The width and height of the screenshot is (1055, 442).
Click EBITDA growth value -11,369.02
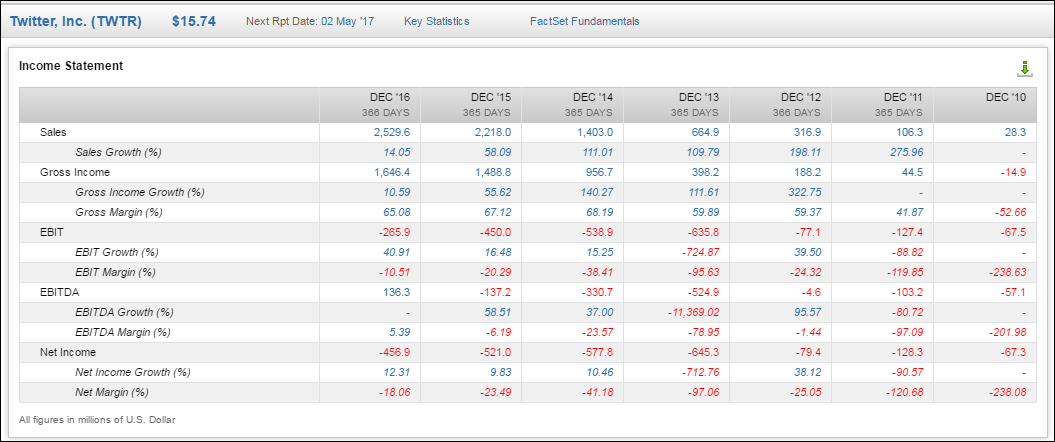click(687, 312)
